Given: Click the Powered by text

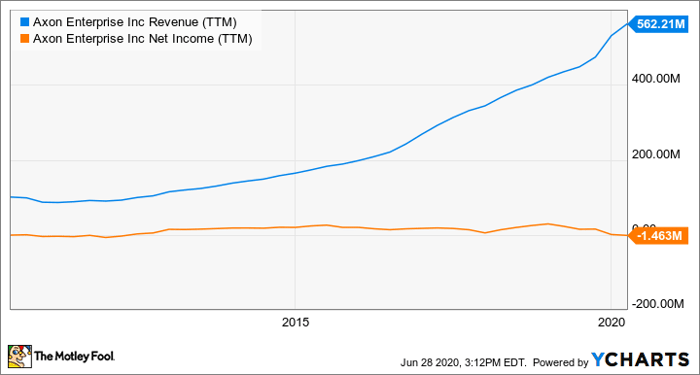Looking at the screenshot, I should point(560,361).
